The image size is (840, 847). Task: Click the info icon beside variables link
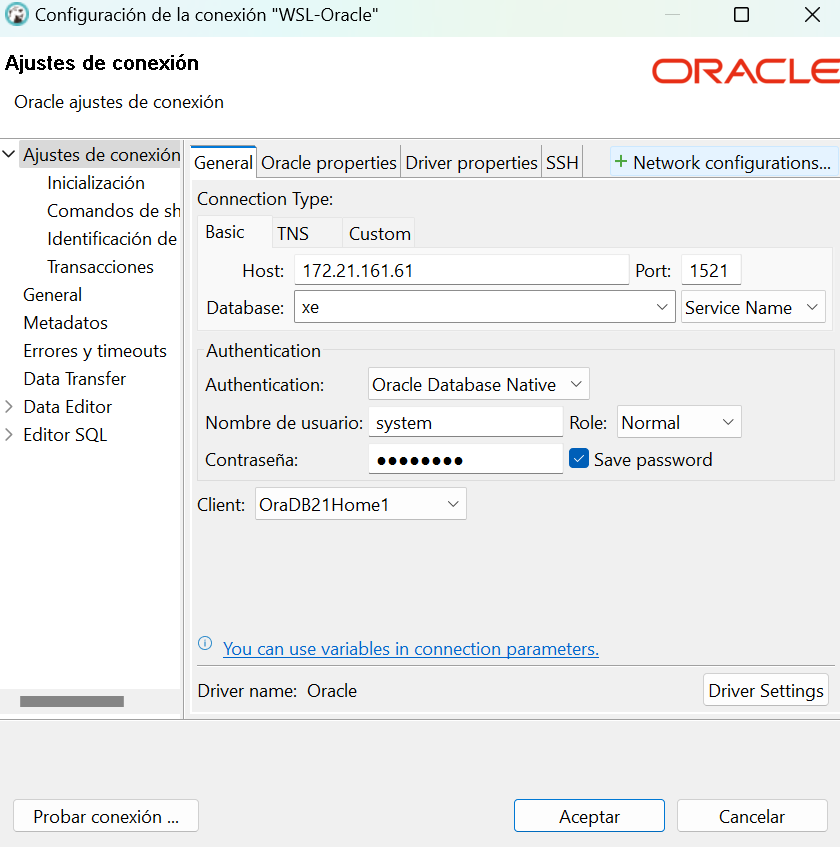[205, 643]
